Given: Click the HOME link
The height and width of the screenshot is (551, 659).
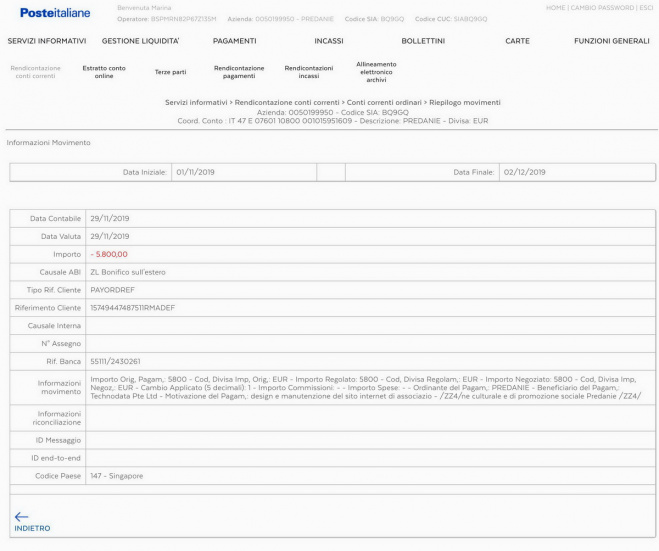Looking at the screenshot, I should pyautogui.click(x=555, y=8).
